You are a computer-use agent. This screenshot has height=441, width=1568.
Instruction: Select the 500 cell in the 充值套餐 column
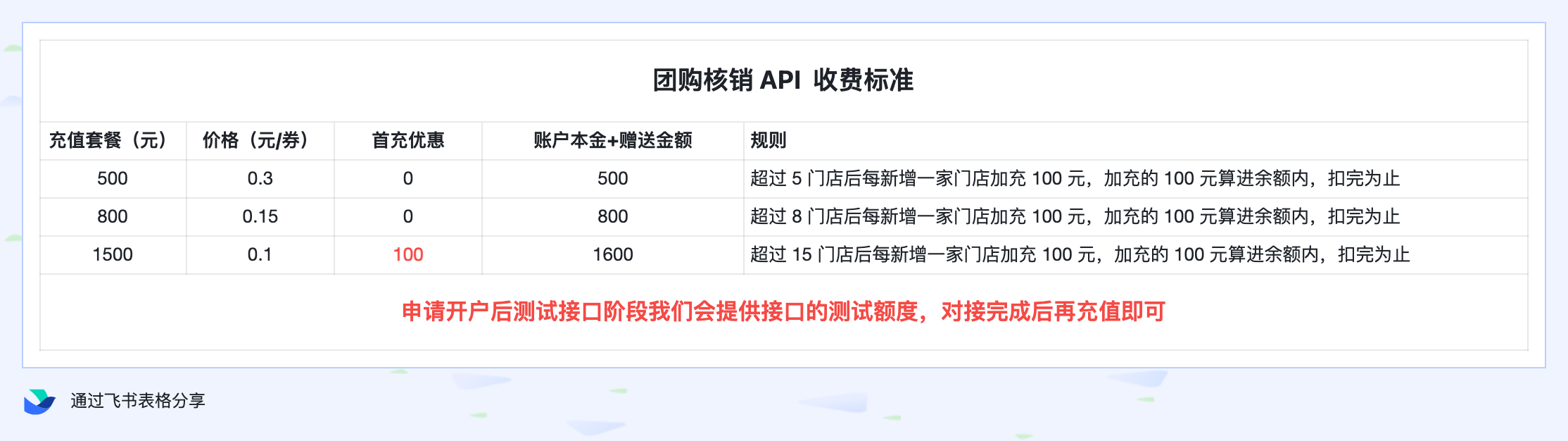(113, 179)
